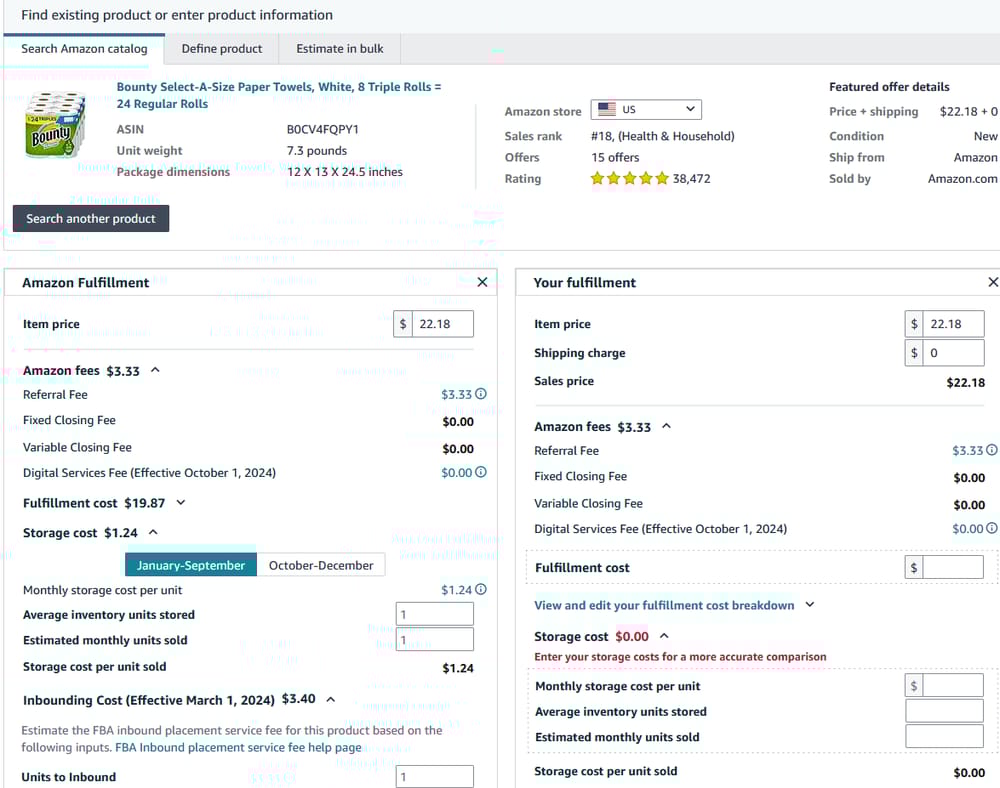Click sales rank #18, (Health & Household)
The image size is (1000, 788).
663,136
